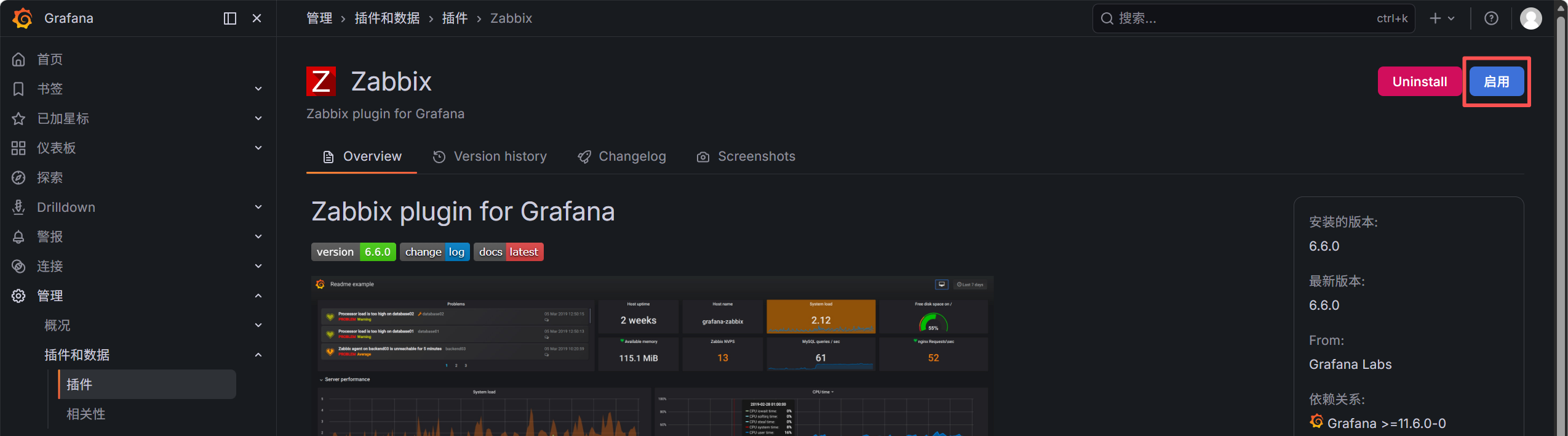
Task: Click the Zabbix red Z logo
Action: (321, 81)
